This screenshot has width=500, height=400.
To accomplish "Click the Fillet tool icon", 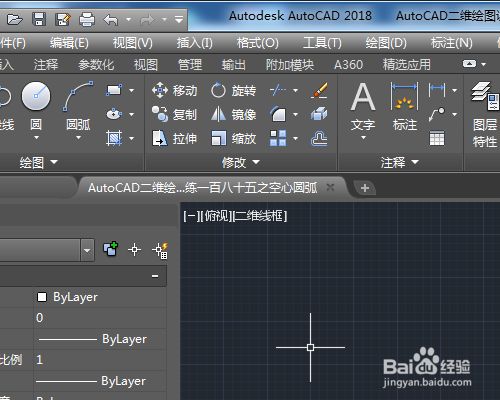I will [278, 114].
